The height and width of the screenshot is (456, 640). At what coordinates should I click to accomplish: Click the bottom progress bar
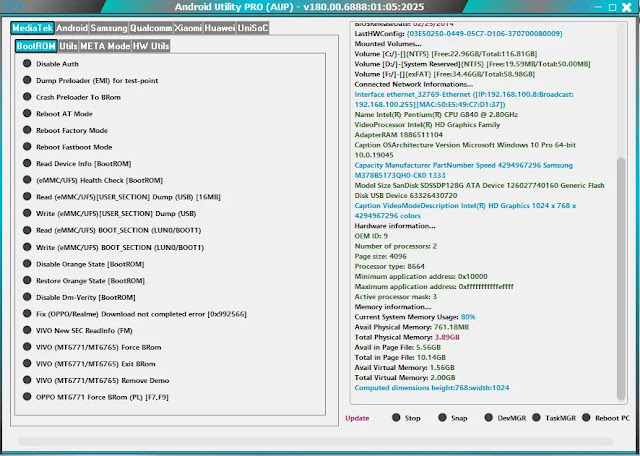pos(315,441)
